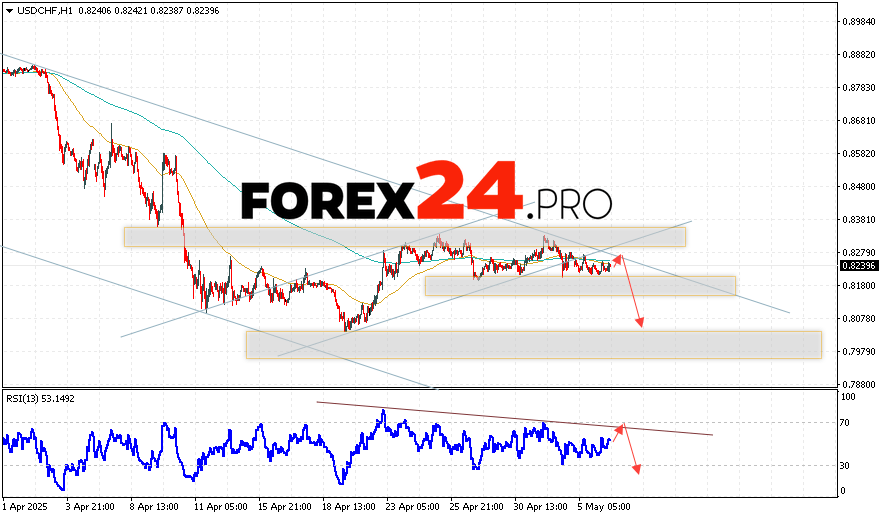The image size is (883, 518).
Task: Click the 3 Apr 21:00 time label
Action: click(x=90, y=507)
